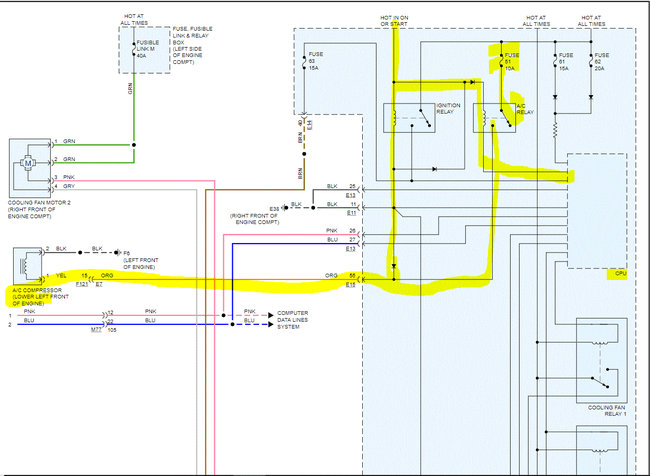
Task: Click the E38 ground symbol
Action: 285,208
